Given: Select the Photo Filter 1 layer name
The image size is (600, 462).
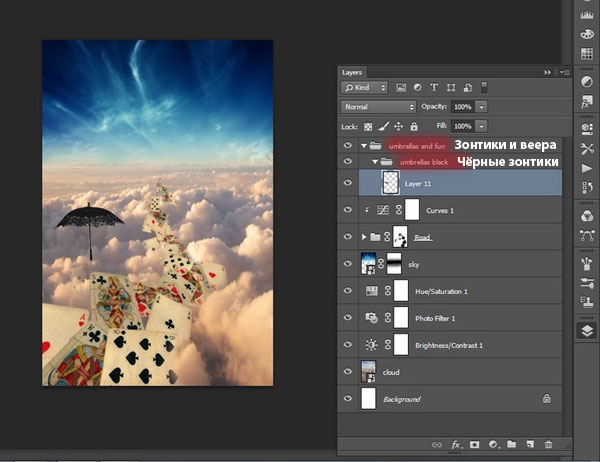Looking at the screenshot, I should point(435,318).
